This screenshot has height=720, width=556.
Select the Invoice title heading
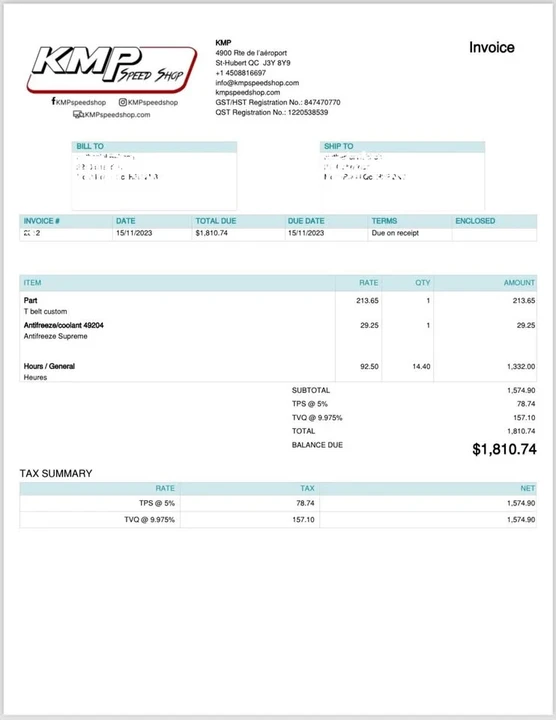click(492, 47)
